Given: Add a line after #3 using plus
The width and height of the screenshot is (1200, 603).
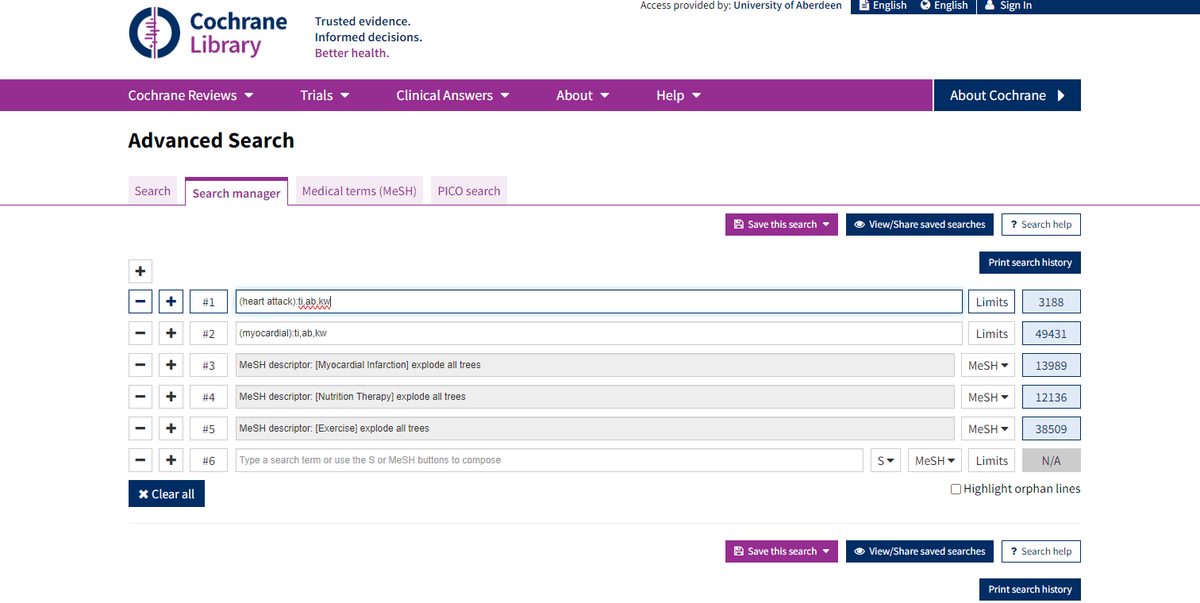Looking at the screenshot, I should [x=172, y=366].
